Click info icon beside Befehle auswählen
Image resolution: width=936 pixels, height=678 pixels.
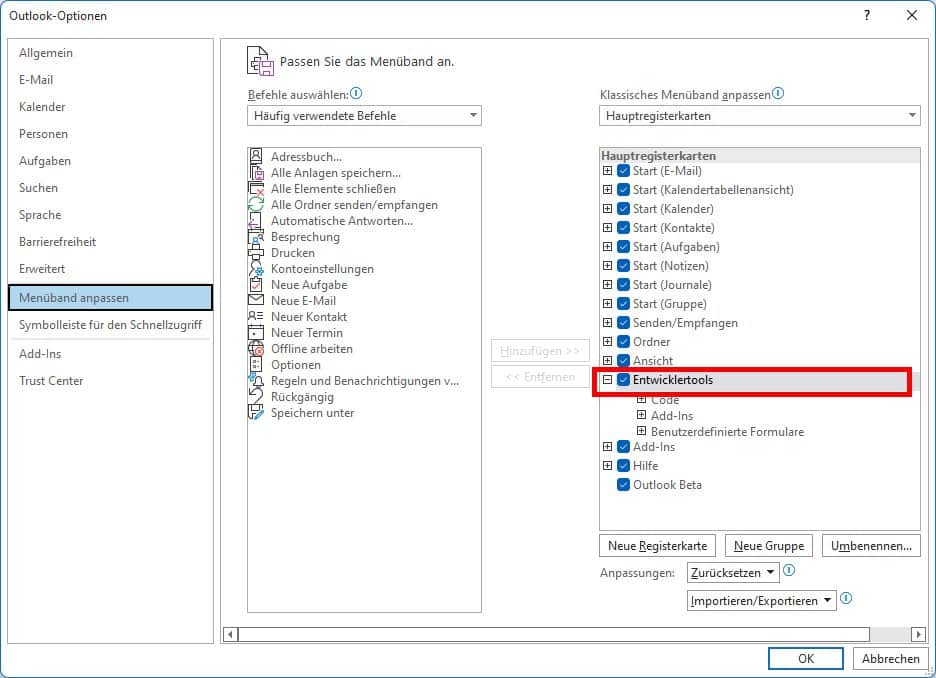pyautogui.click(x=356, y=94)
